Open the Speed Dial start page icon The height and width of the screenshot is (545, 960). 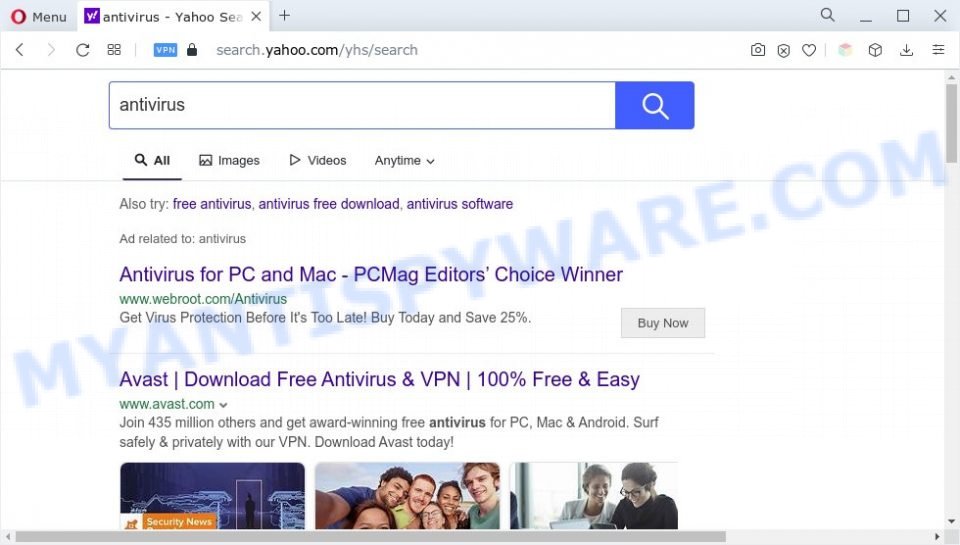point(114,50)
